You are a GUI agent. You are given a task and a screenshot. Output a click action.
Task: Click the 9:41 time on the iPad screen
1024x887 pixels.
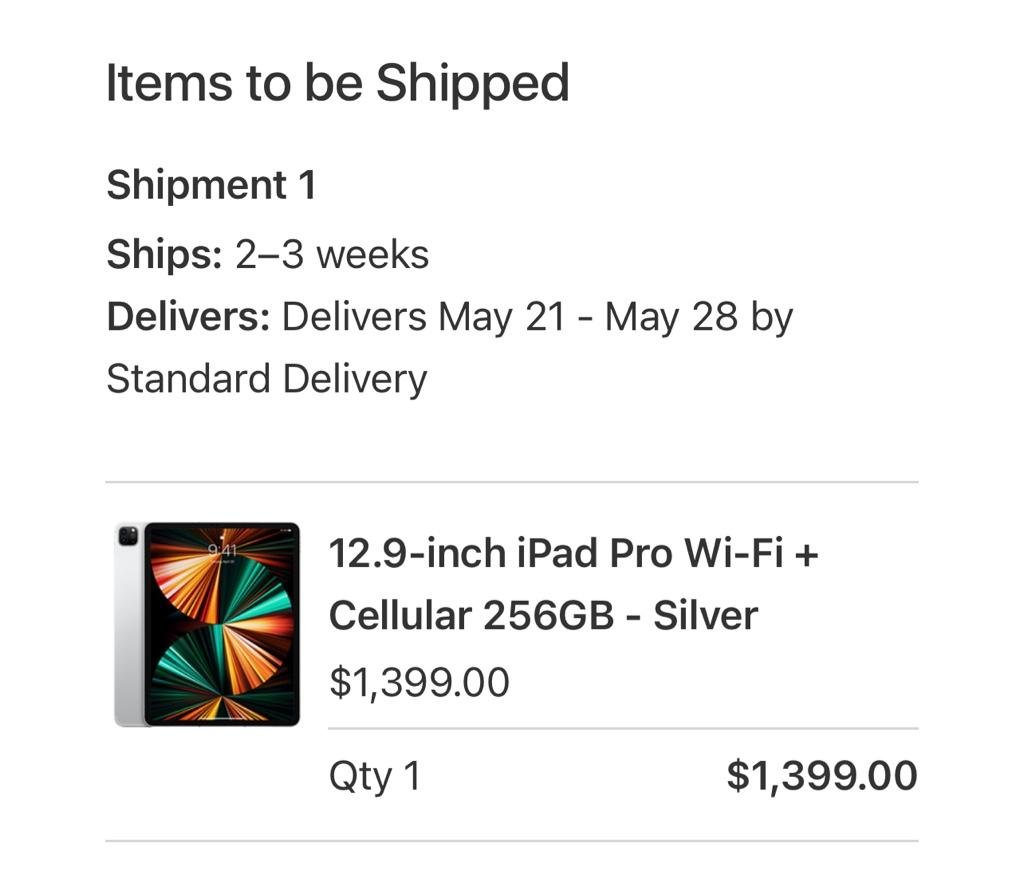point(222,550)
